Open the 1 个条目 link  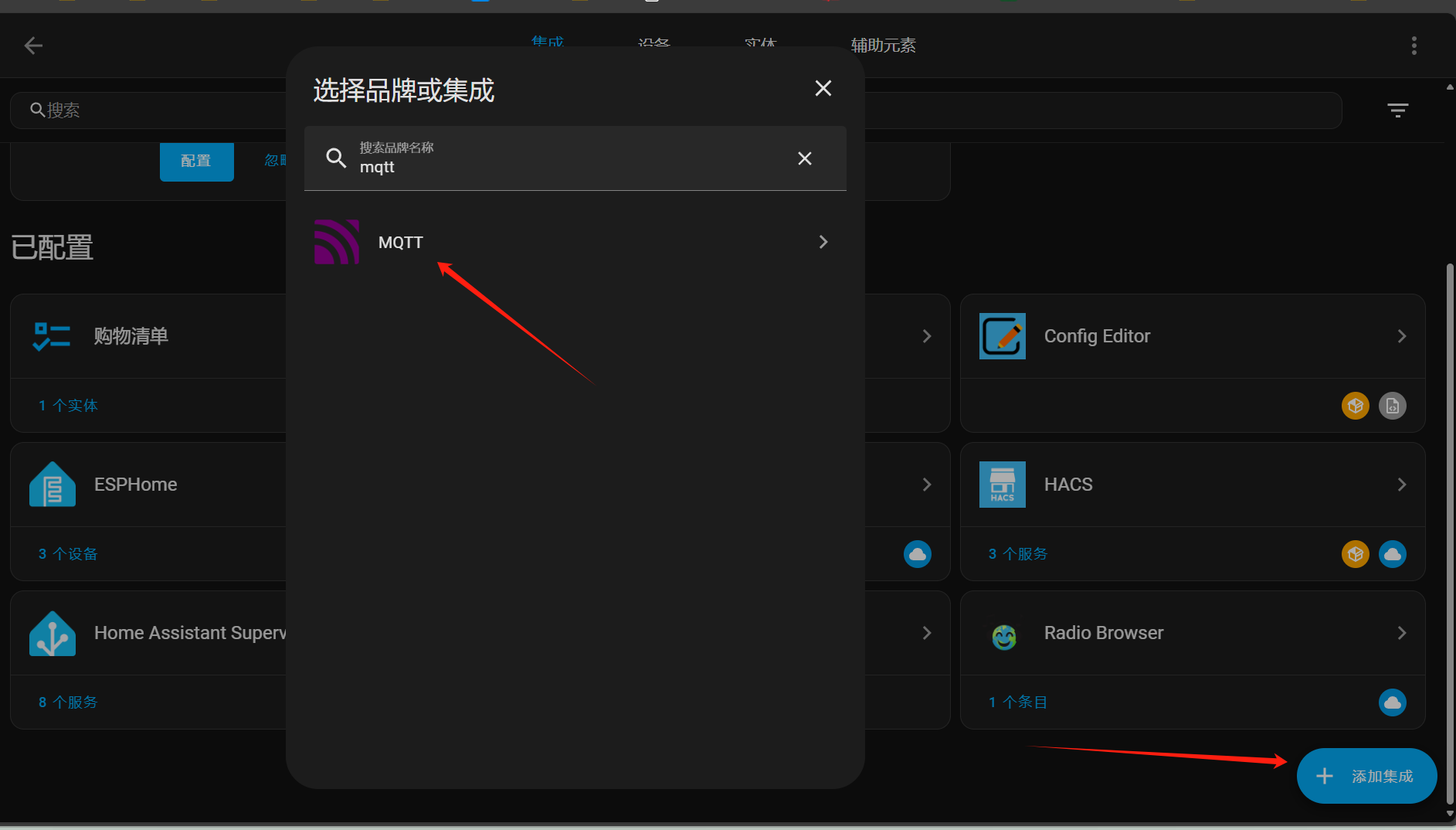coord(1018,702)
